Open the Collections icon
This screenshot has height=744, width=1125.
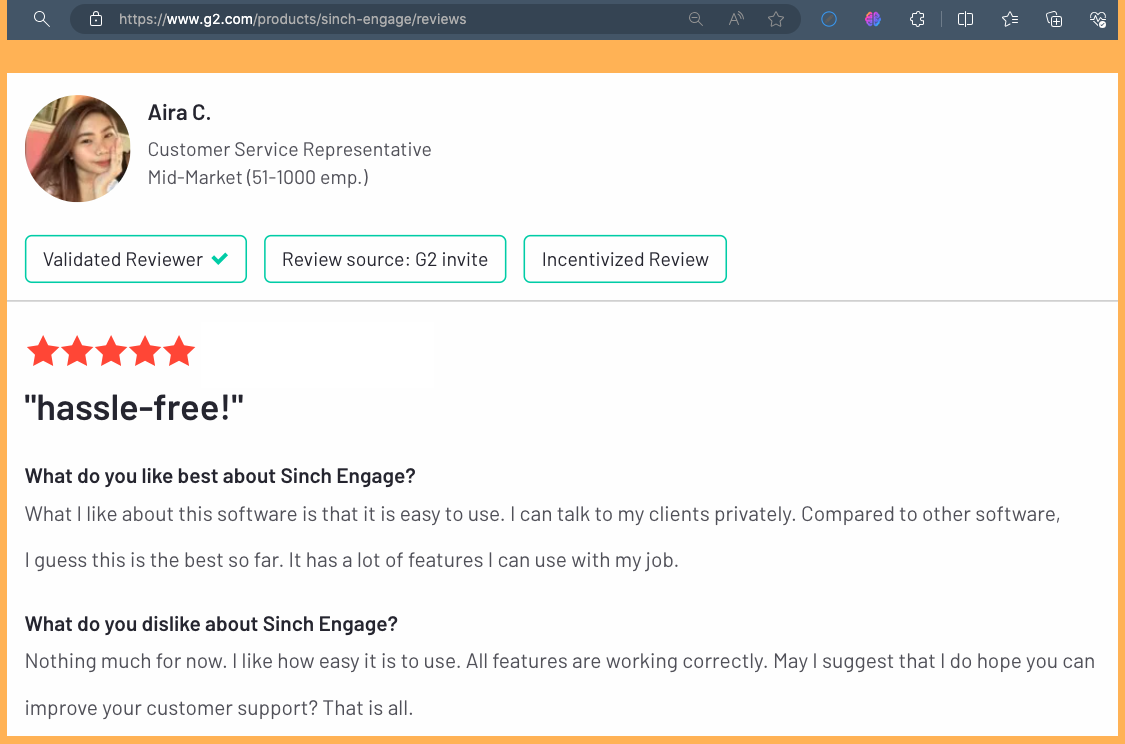point(1054,19)
